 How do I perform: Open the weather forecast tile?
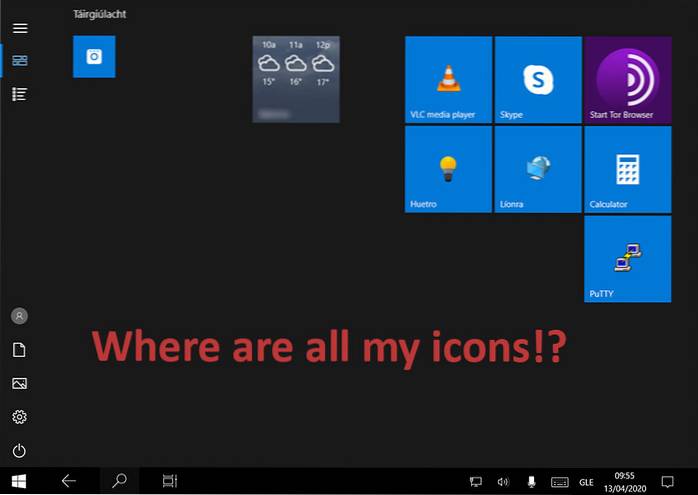tap(295, 79)
